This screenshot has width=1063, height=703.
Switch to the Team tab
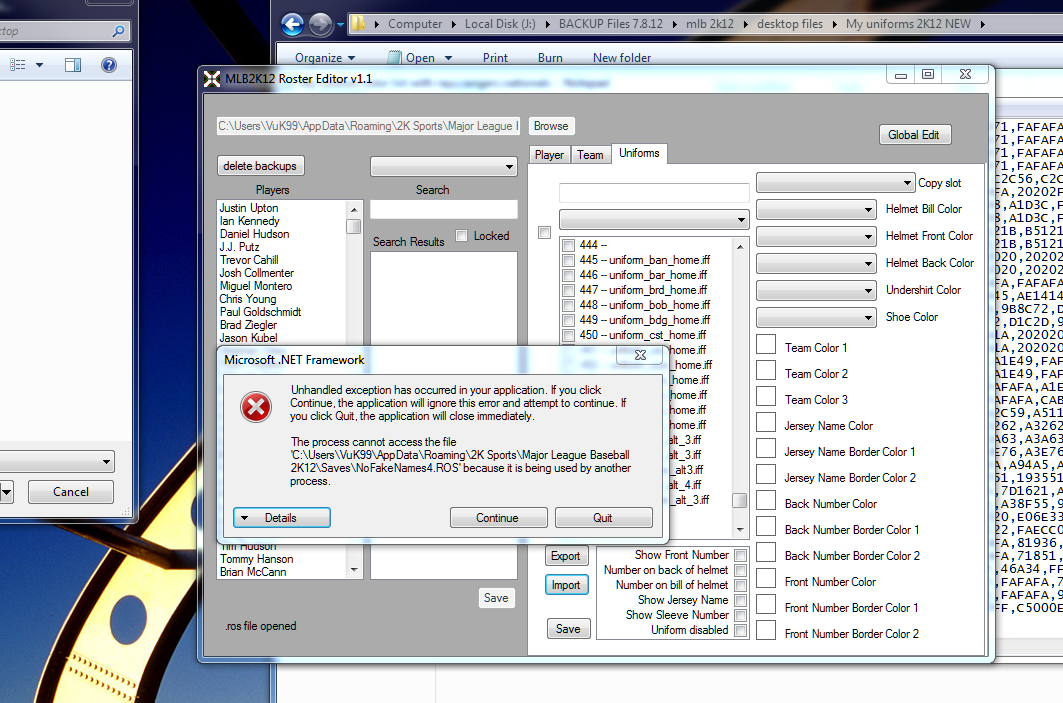pos(590,155)
